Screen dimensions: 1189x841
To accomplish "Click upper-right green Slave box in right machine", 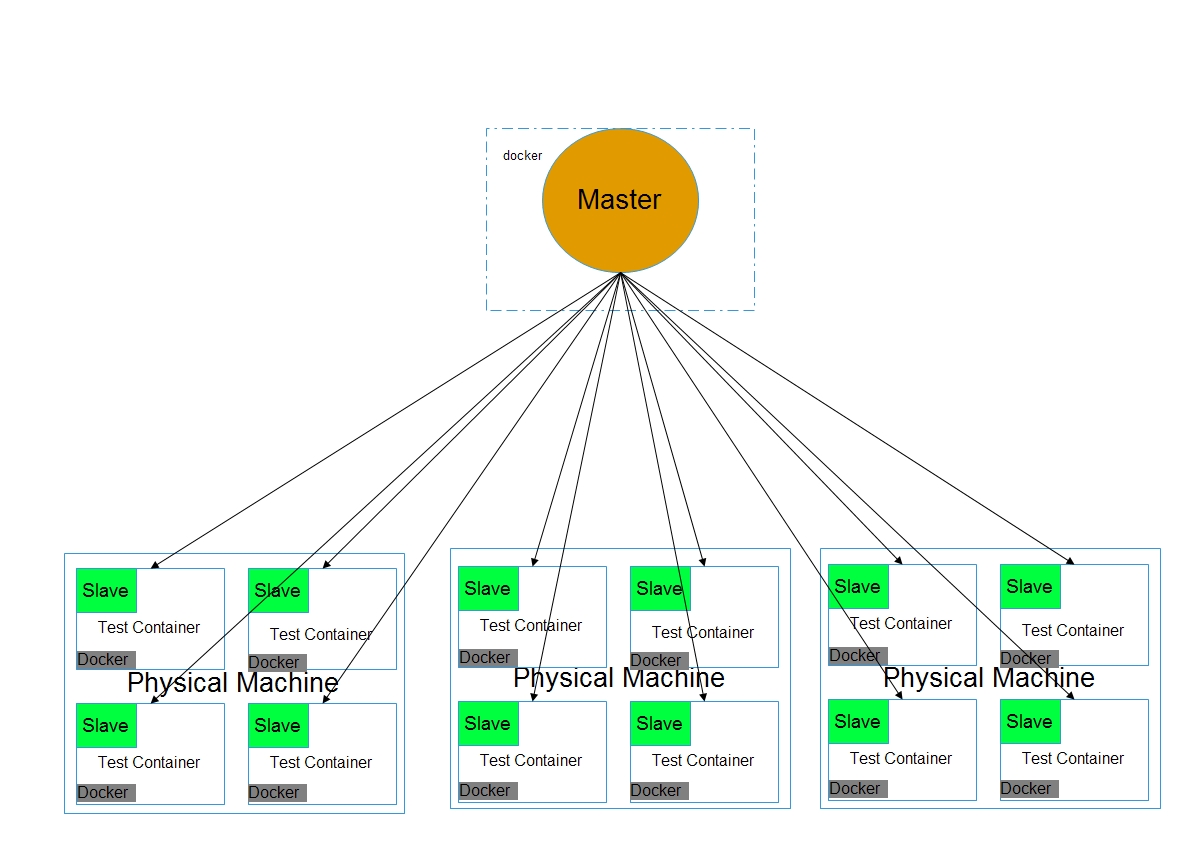I will tap(1031, 586).
